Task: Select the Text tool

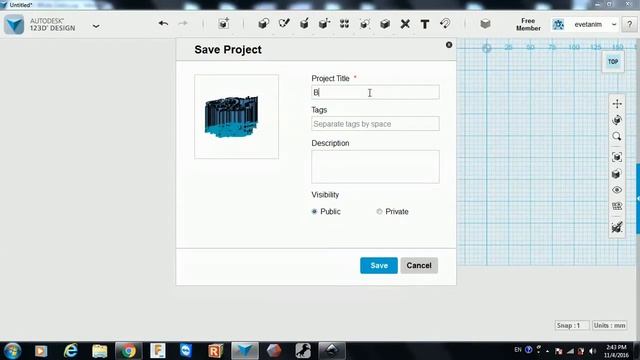Action: coord(425,24)
